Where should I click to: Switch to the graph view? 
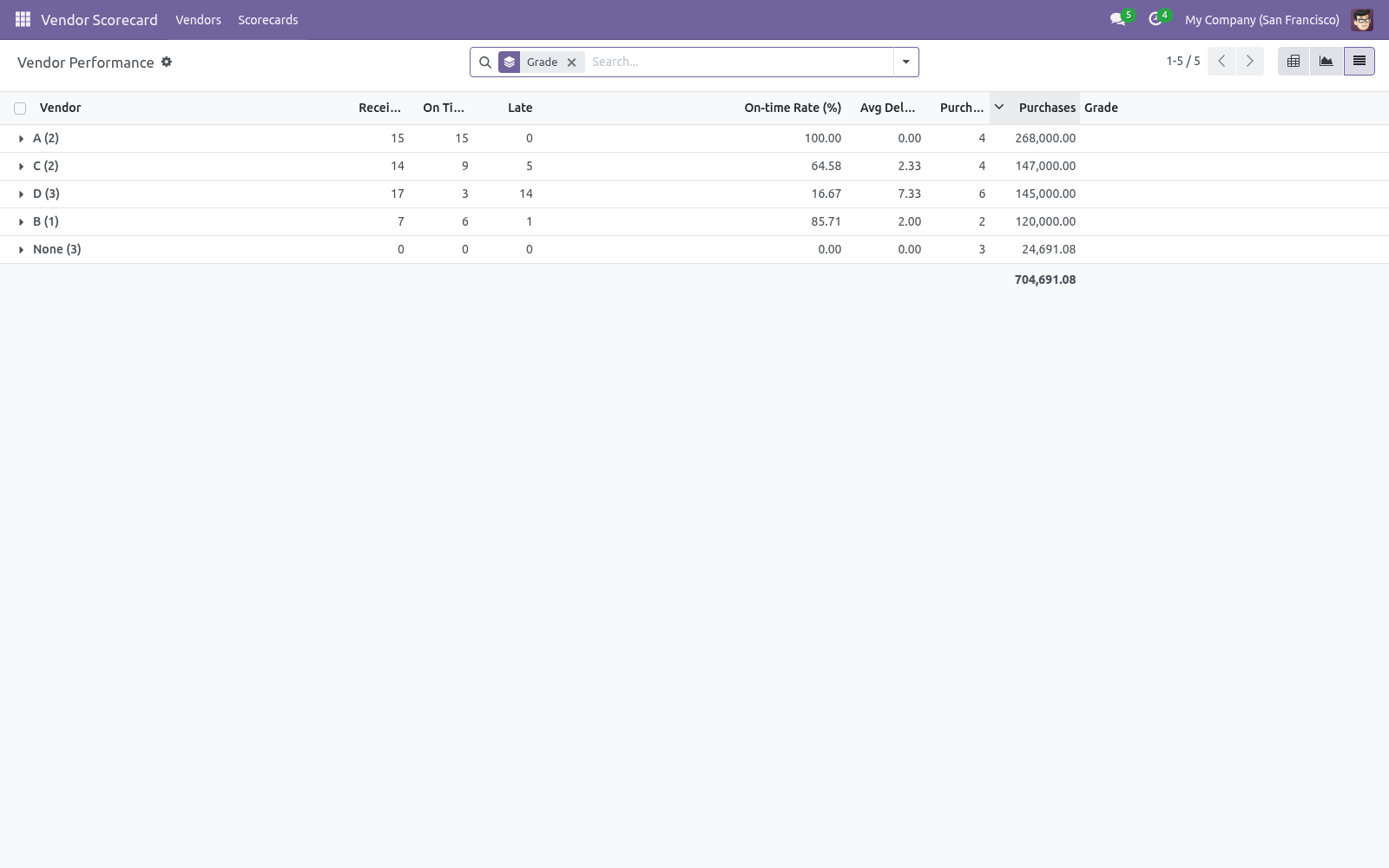tap(1326, 61)
